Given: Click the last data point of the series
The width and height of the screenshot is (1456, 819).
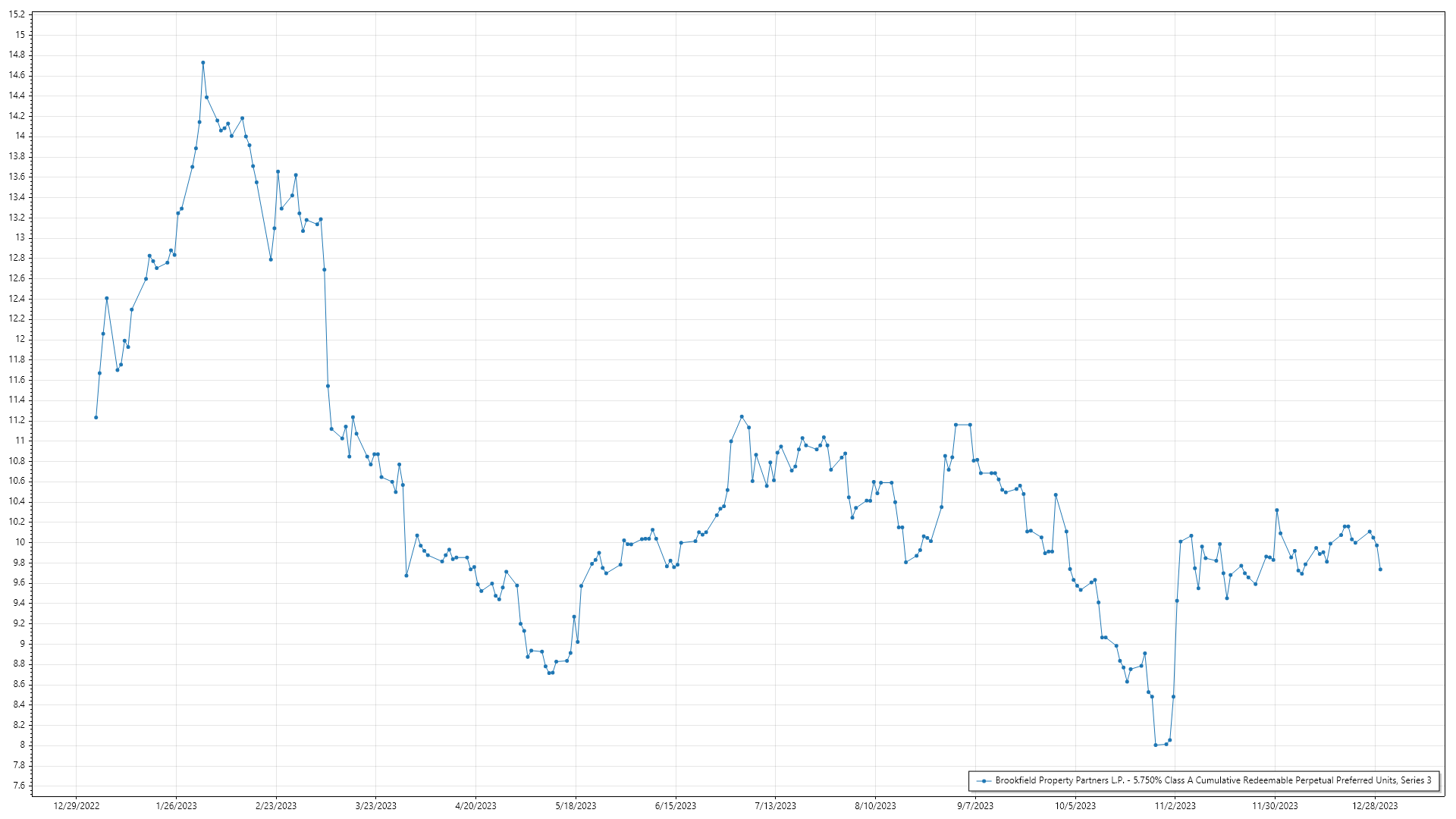Looking at the screenshot, I should 1380,570.
